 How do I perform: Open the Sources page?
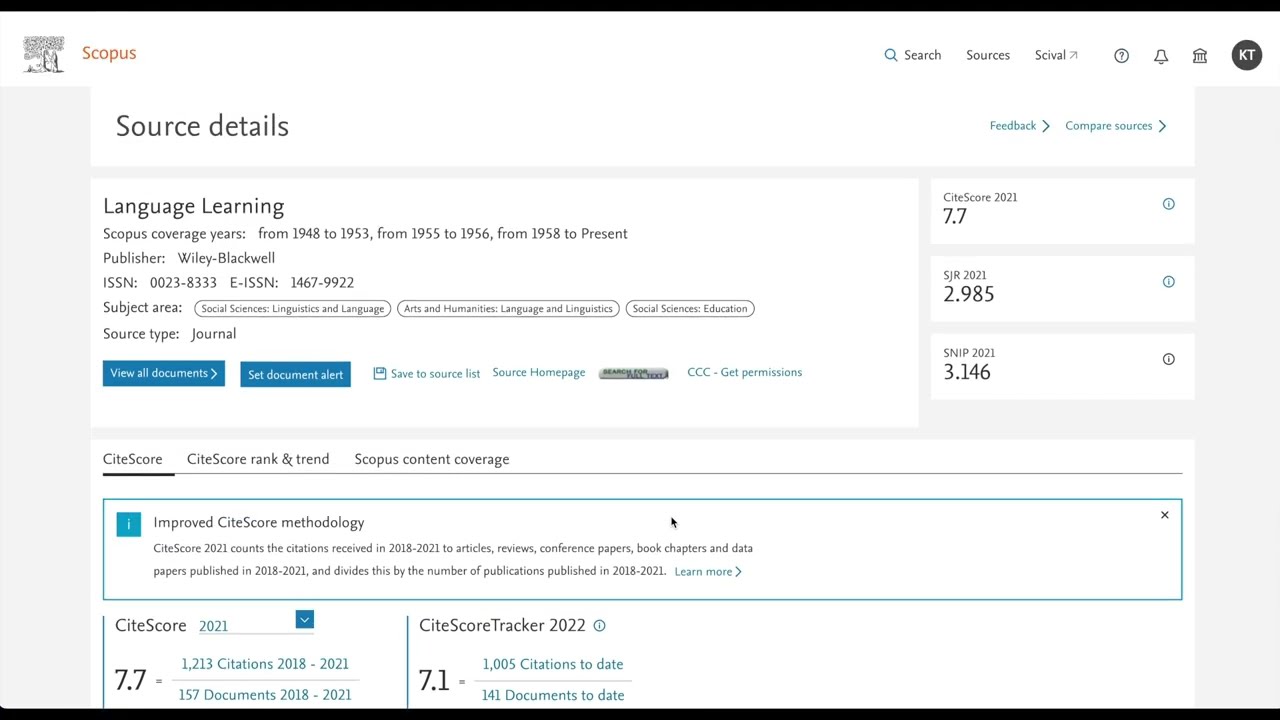coord(988,55)
